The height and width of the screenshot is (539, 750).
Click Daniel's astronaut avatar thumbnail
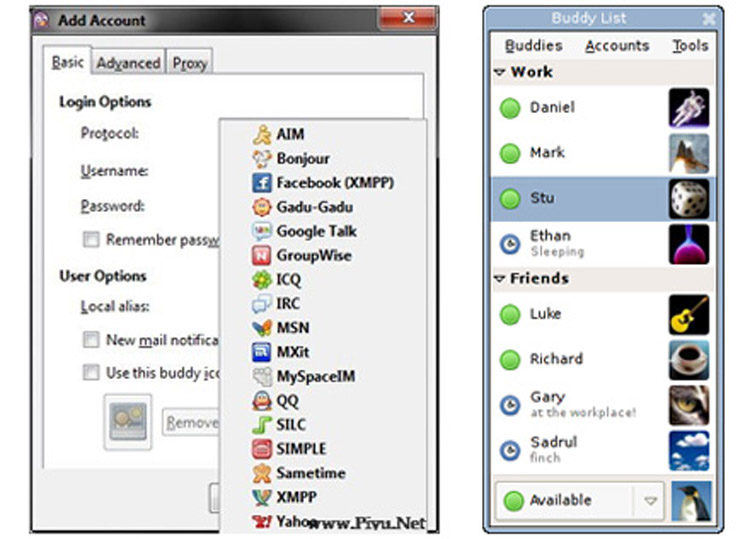(x=689, y=108)
